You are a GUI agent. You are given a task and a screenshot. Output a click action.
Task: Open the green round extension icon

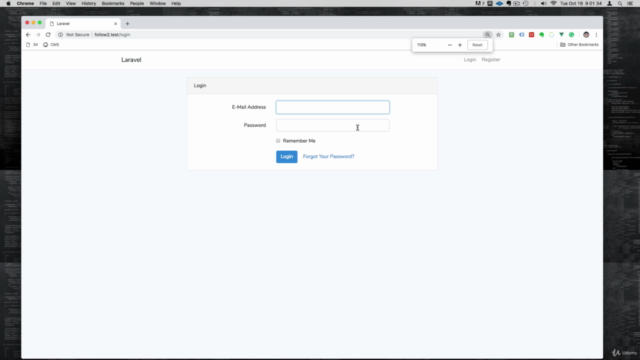(571, 35)
